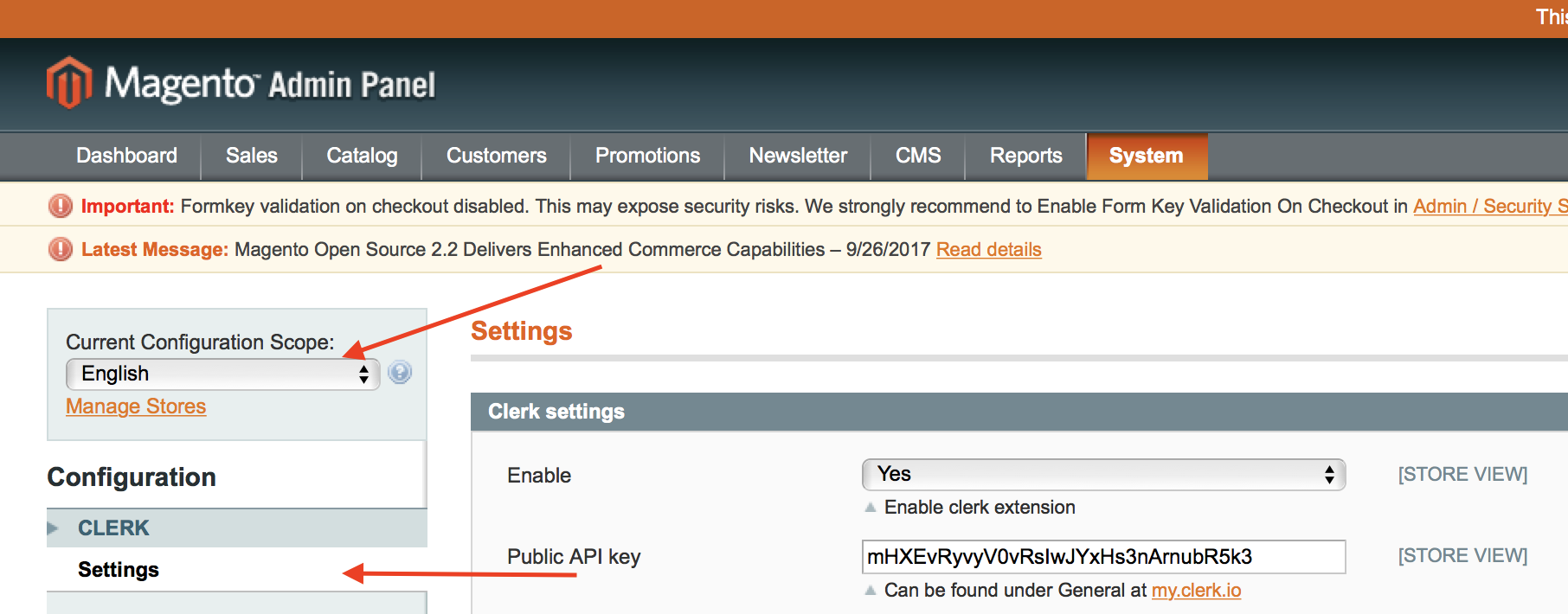This screenshot has height=614, width=1568.
Task: Click triangle hint icon beside Enable clerk extension
Action: click(x=871, y=508)
